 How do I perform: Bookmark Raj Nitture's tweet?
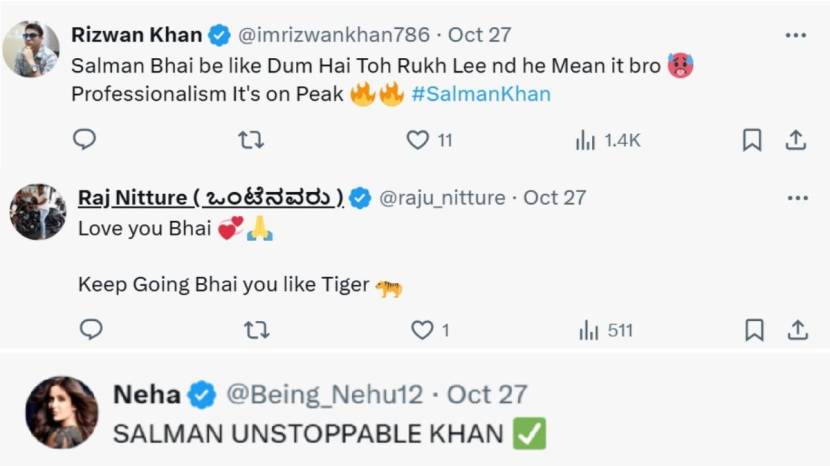tap(754, 330)
